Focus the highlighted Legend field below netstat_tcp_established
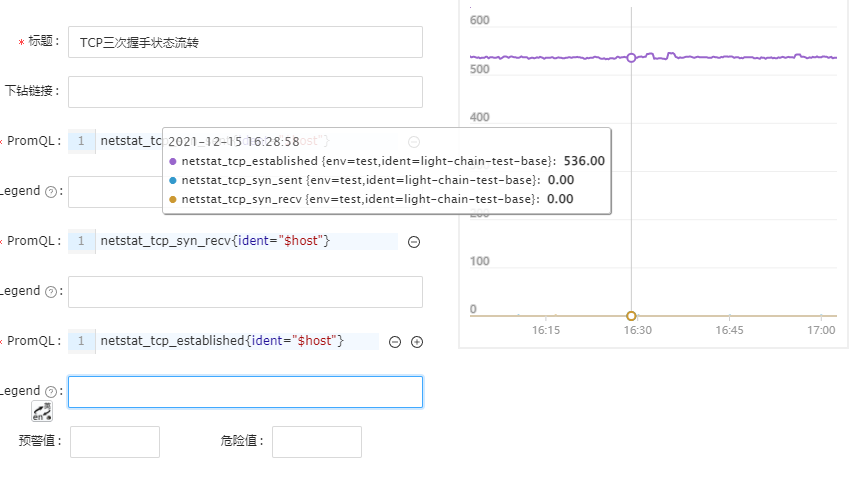 coord(245,392)
